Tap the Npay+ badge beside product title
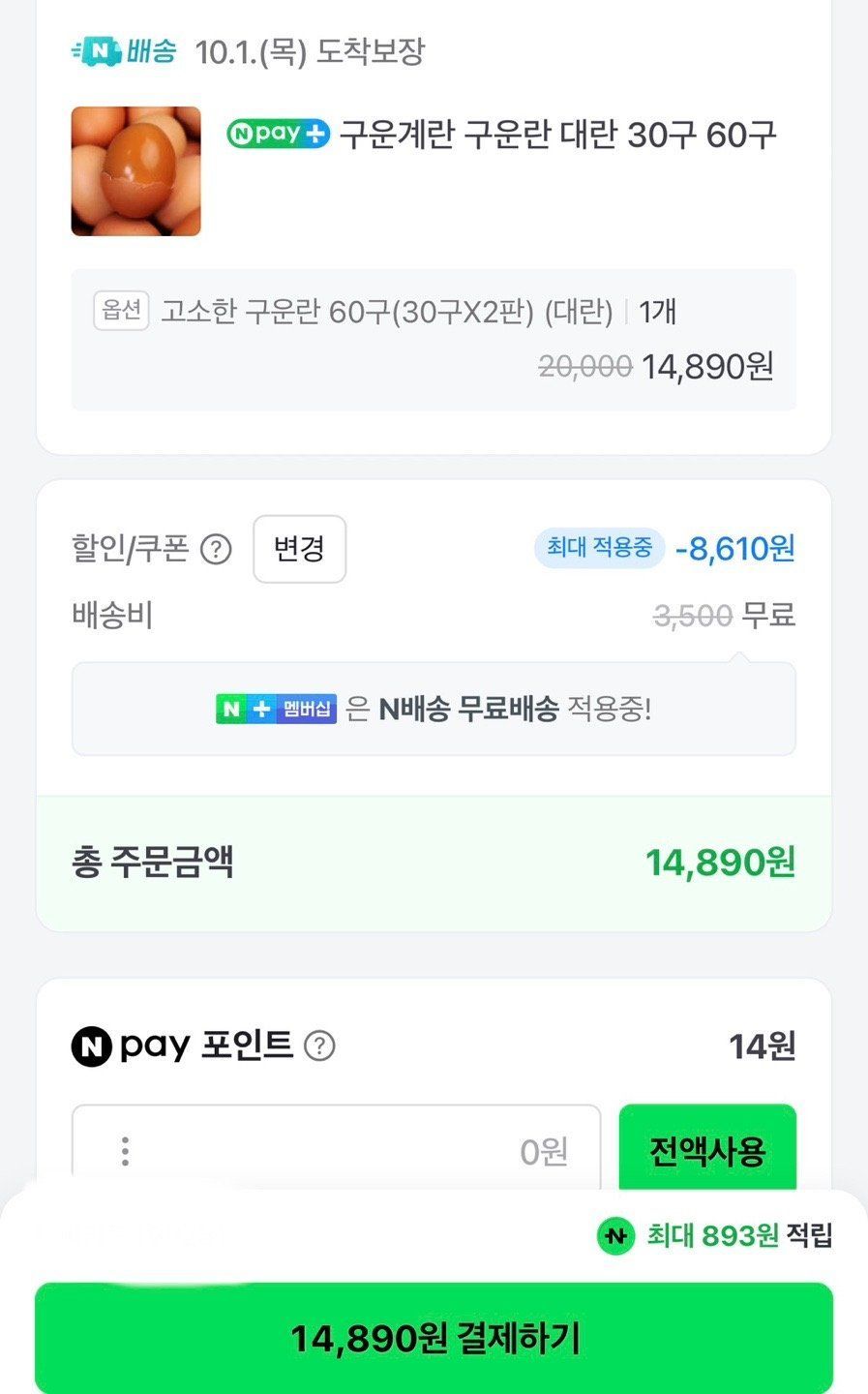This screenshot has height=1394, width=868. [x=279, y=134]
